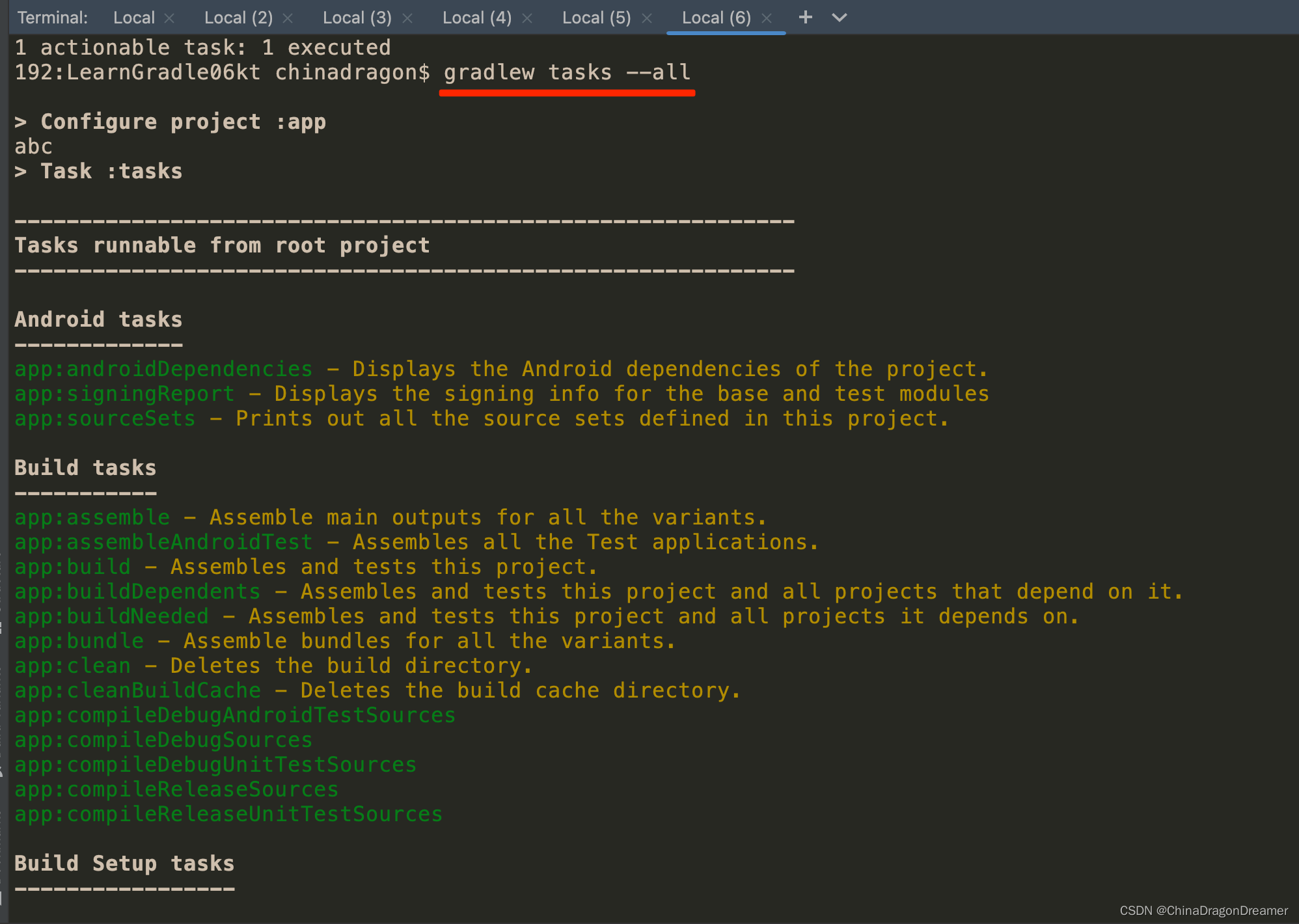Click the 'gradlew tasks --all' command text
This screenshot has height=924, width=1299.
(x=567, y=72)
